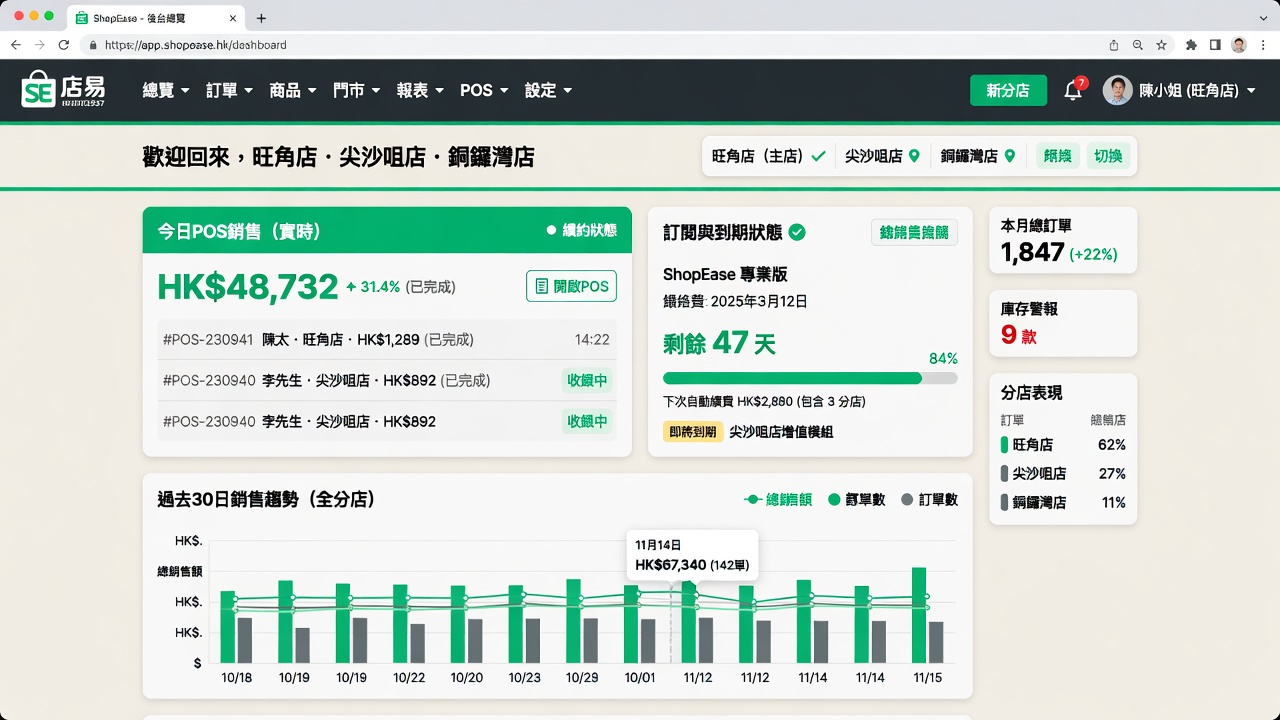
Task: Click 銅鑼灣店 grey color bar in 分店表現
Action: tap(1005, 503)
